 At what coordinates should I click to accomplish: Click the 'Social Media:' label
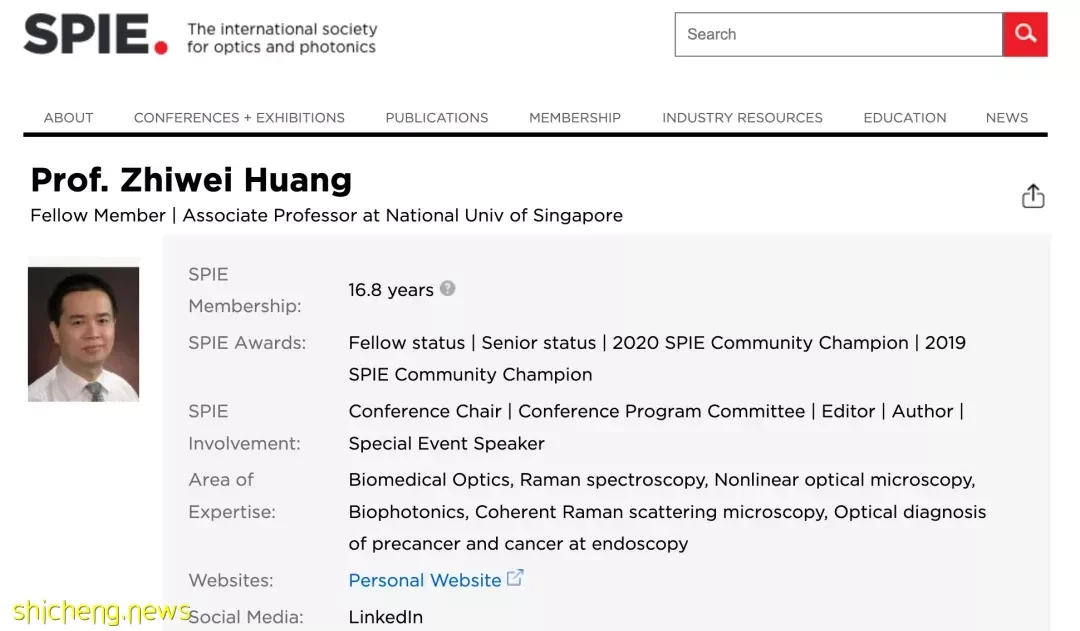(x=246, y=617)
